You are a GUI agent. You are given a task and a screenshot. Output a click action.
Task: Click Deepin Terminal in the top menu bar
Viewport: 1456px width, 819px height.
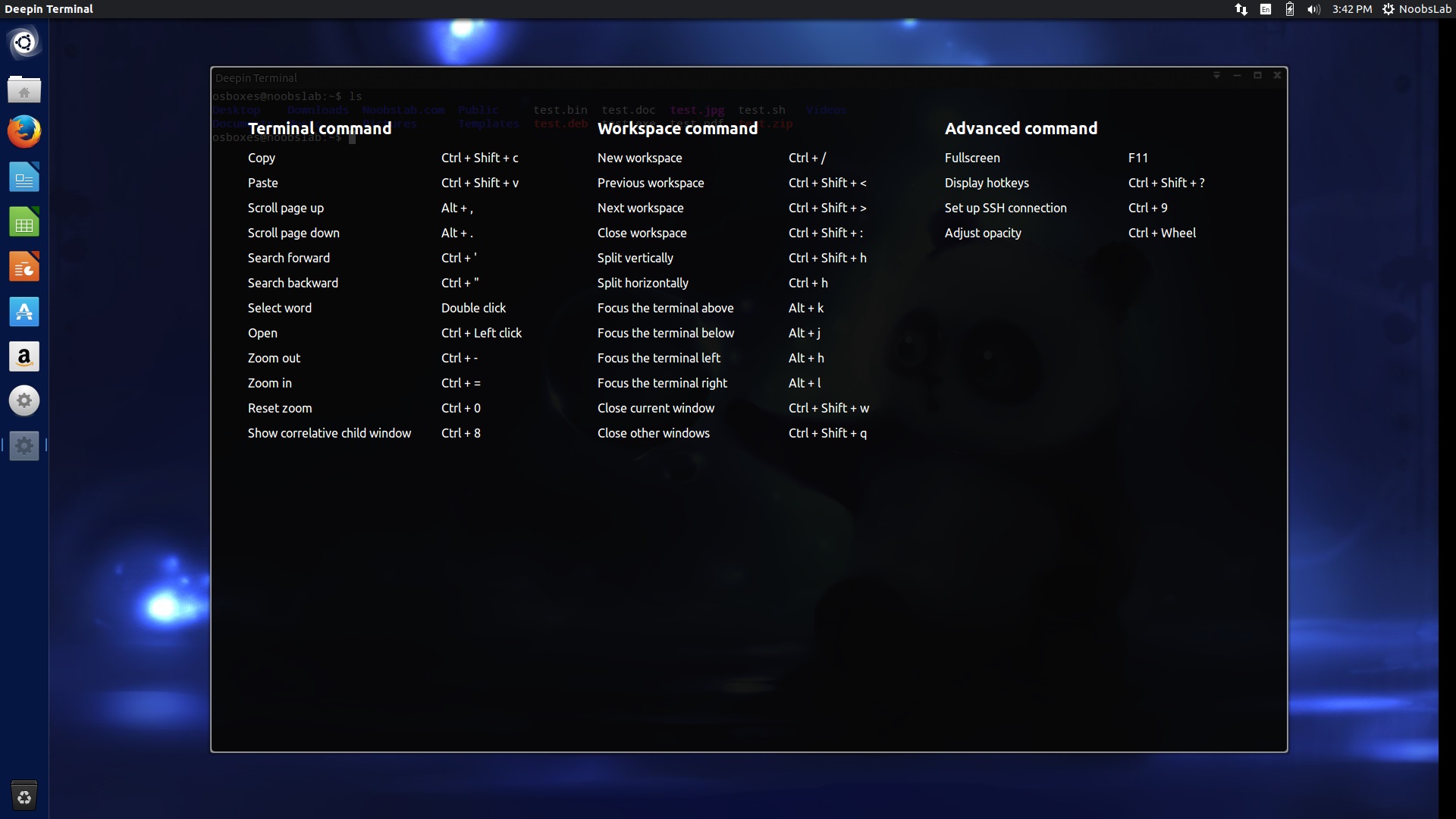tap(48, 9)
